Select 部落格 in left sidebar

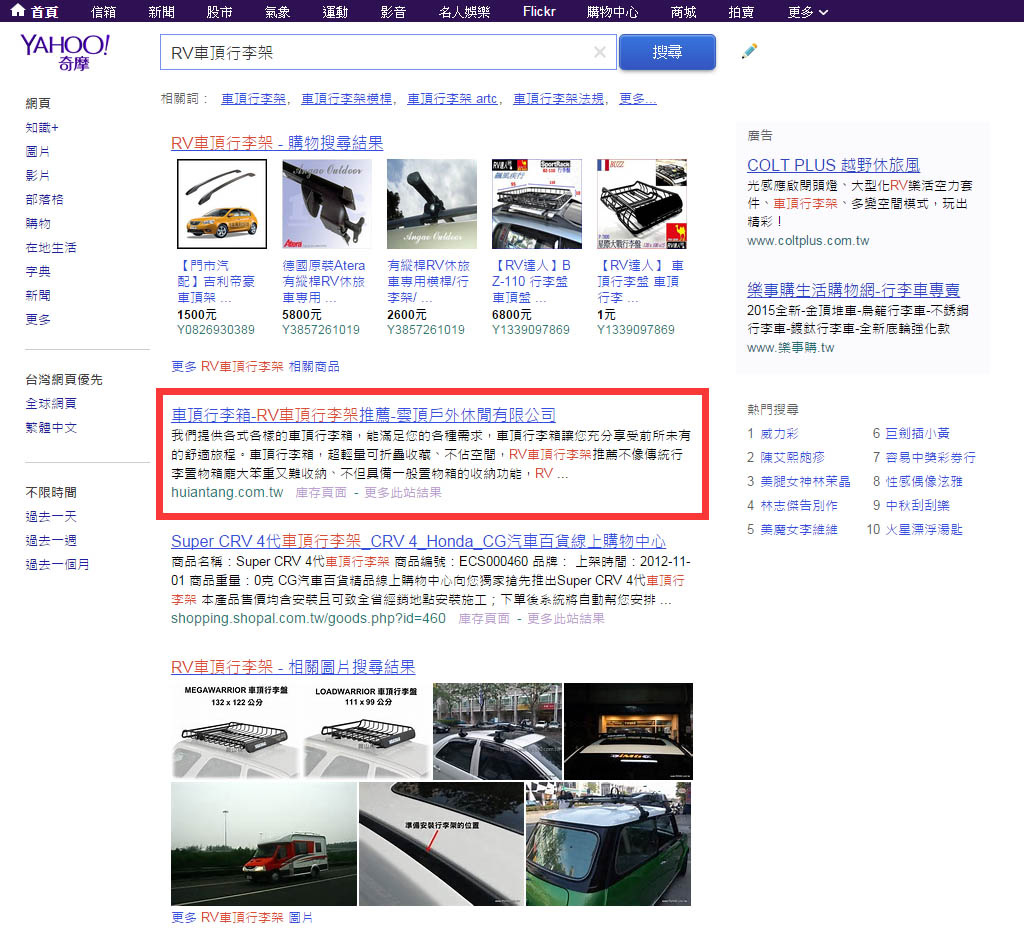click(44, 200)
